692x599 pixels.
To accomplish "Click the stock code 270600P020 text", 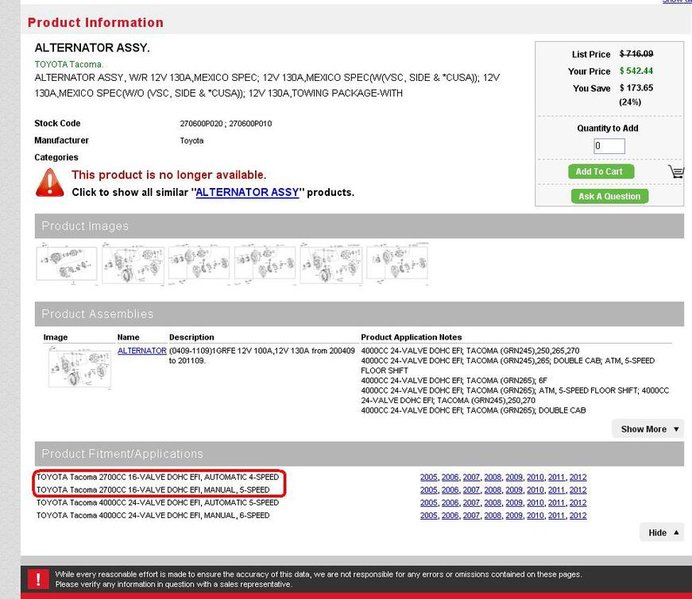I will pyautogui.click(x=201, y=124).
